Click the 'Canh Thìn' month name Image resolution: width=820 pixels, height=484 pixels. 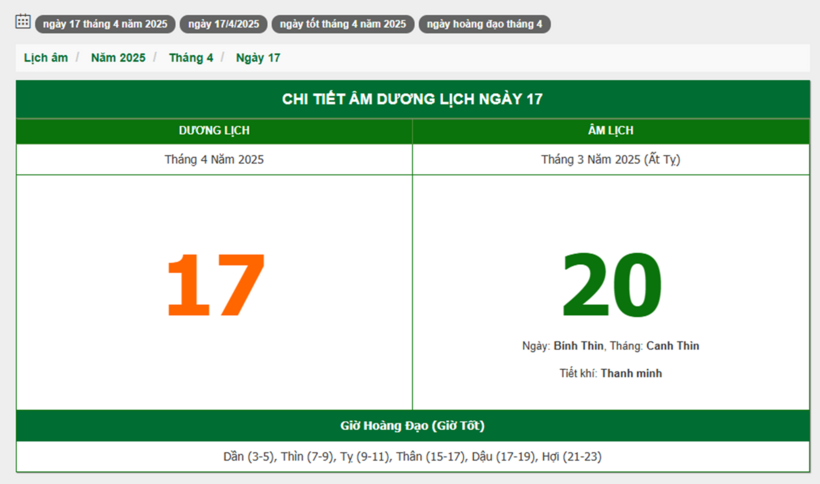click(x=672, y=346)
